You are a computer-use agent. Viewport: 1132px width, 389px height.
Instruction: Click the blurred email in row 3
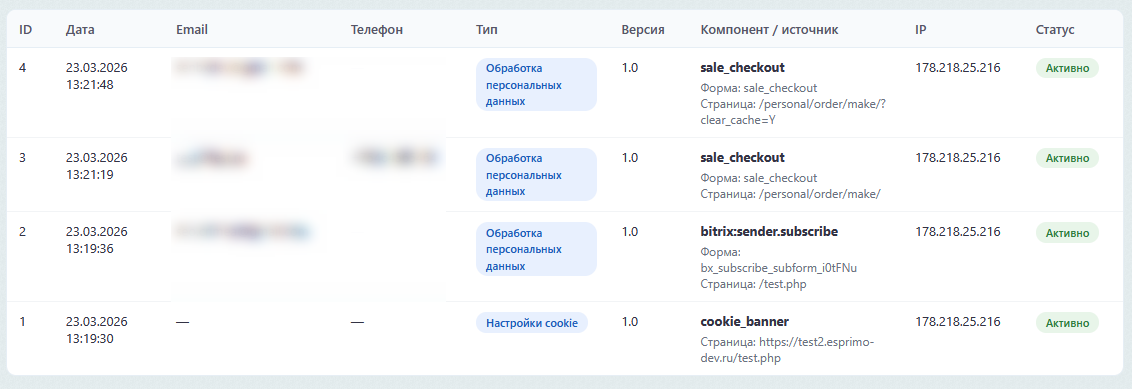(x=213, y=157)
